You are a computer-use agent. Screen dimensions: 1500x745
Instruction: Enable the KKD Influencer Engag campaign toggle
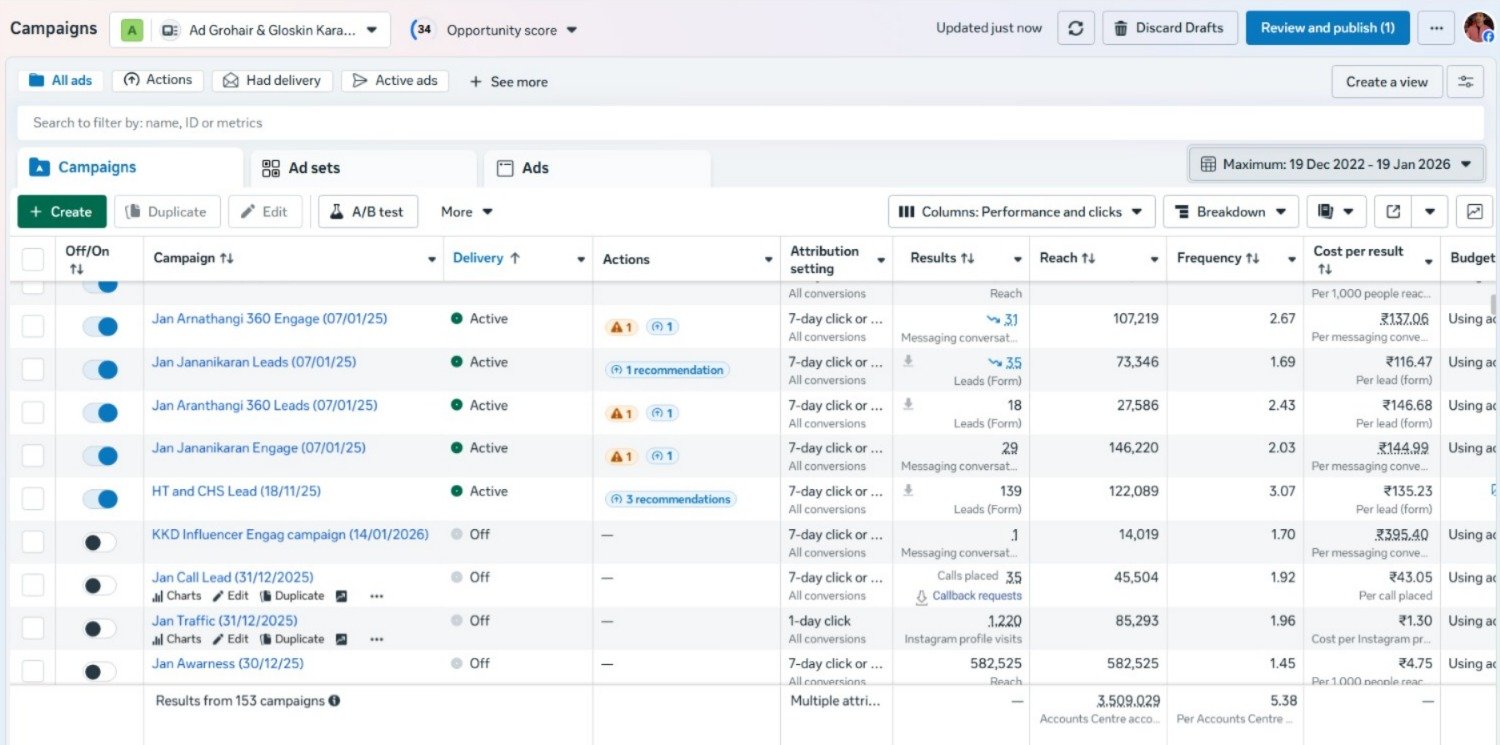[100, 542]
